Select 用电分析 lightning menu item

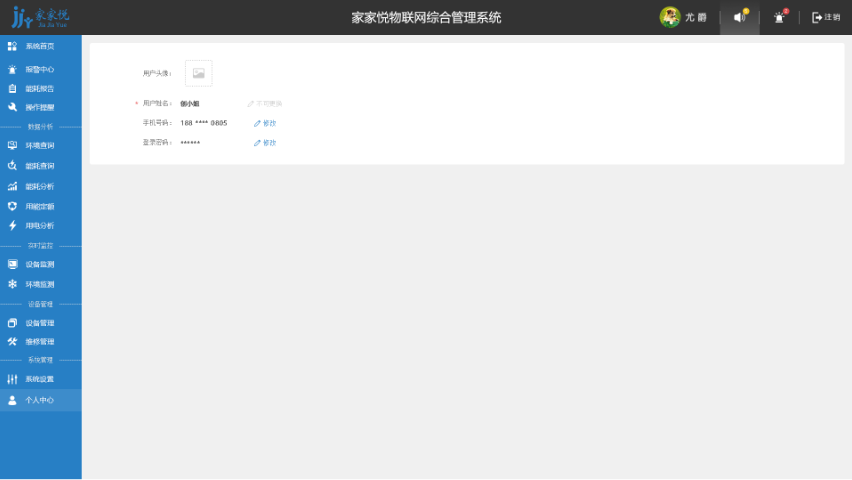(x=40, y=226)
